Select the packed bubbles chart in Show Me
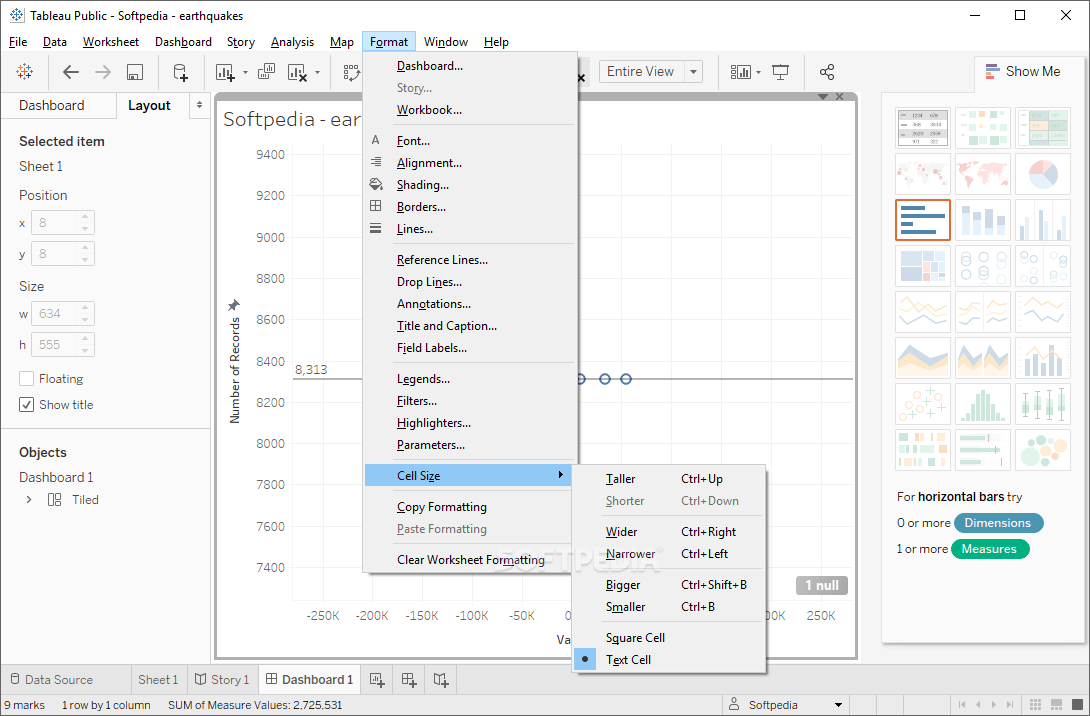 [x=1043, y=449]
